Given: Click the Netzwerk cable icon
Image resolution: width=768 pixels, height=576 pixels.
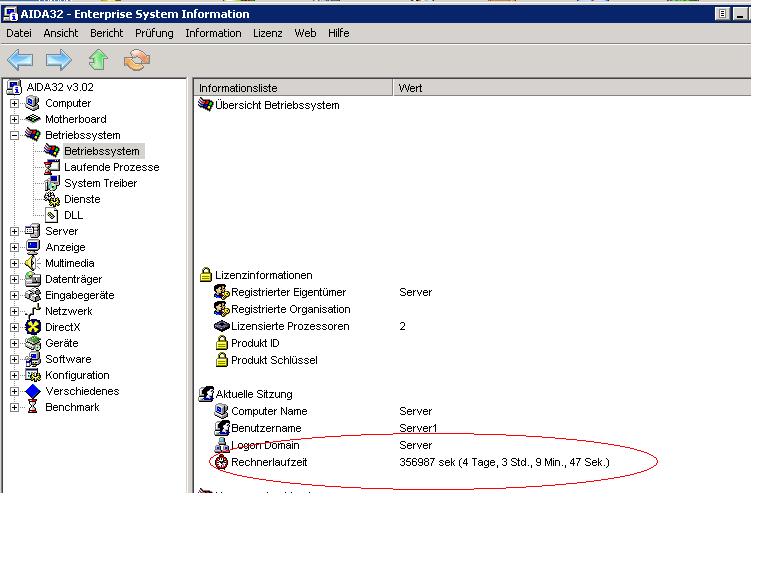Looking at the screenshot, I should coord(33,311).
